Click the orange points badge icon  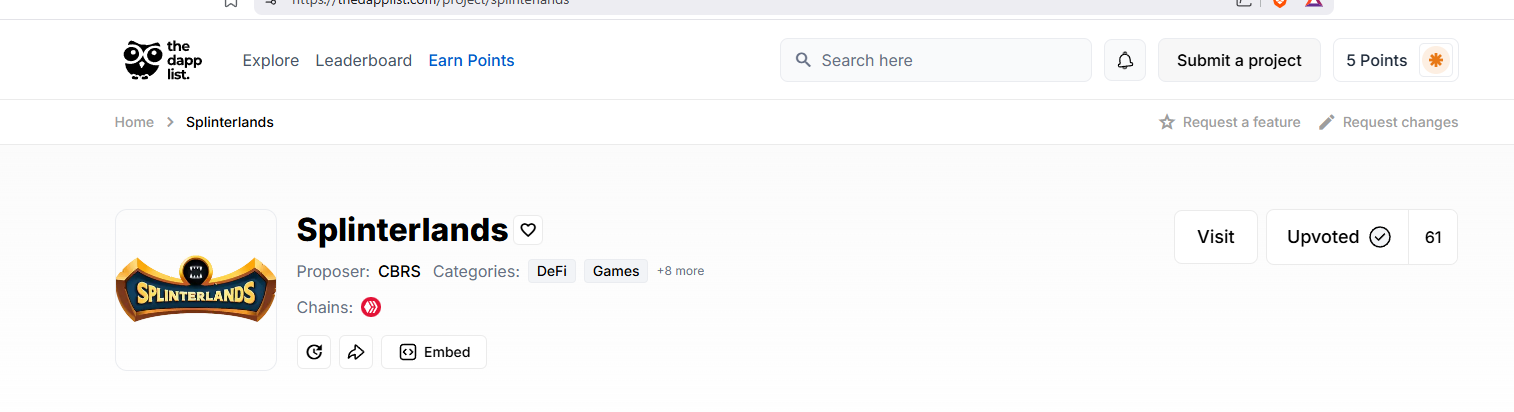[1436, 60]
